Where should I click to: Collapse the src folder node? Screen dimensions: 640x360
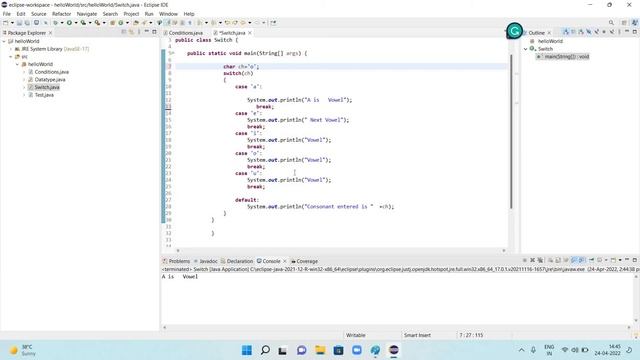[11, 57]
